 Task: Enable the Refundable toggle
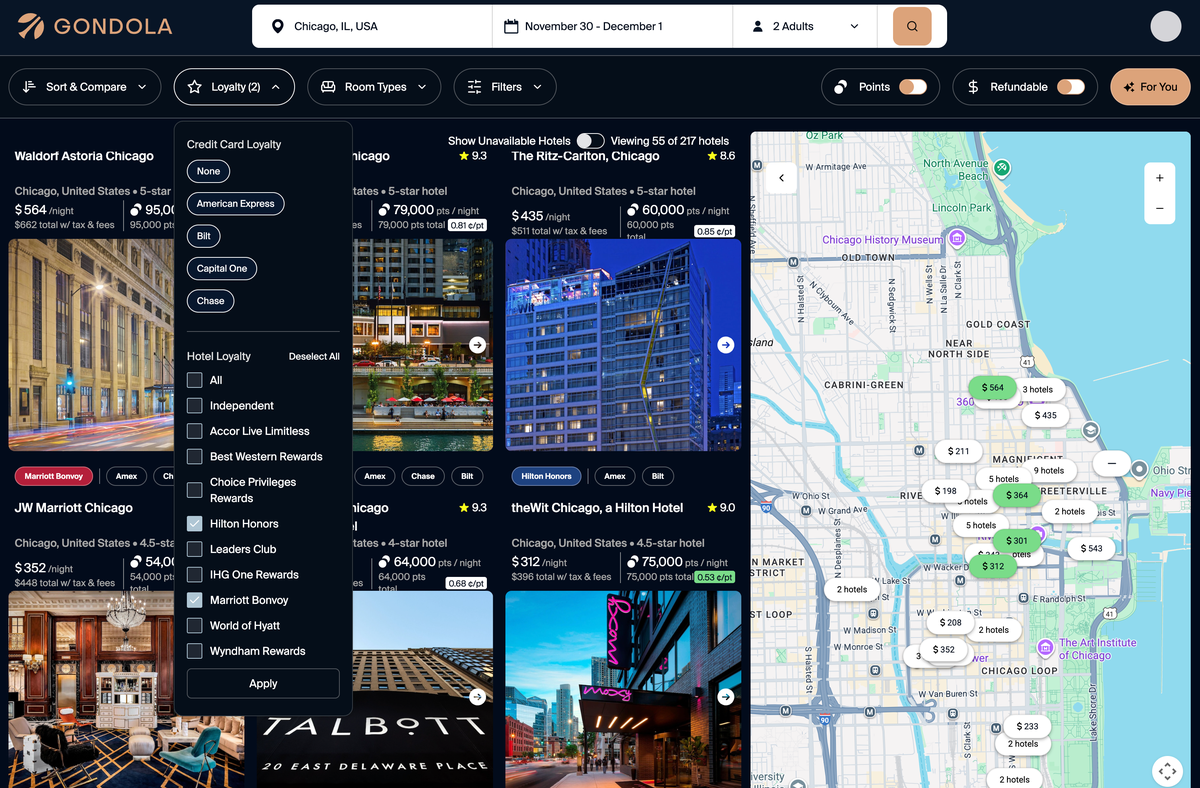tap(1070, 87)
